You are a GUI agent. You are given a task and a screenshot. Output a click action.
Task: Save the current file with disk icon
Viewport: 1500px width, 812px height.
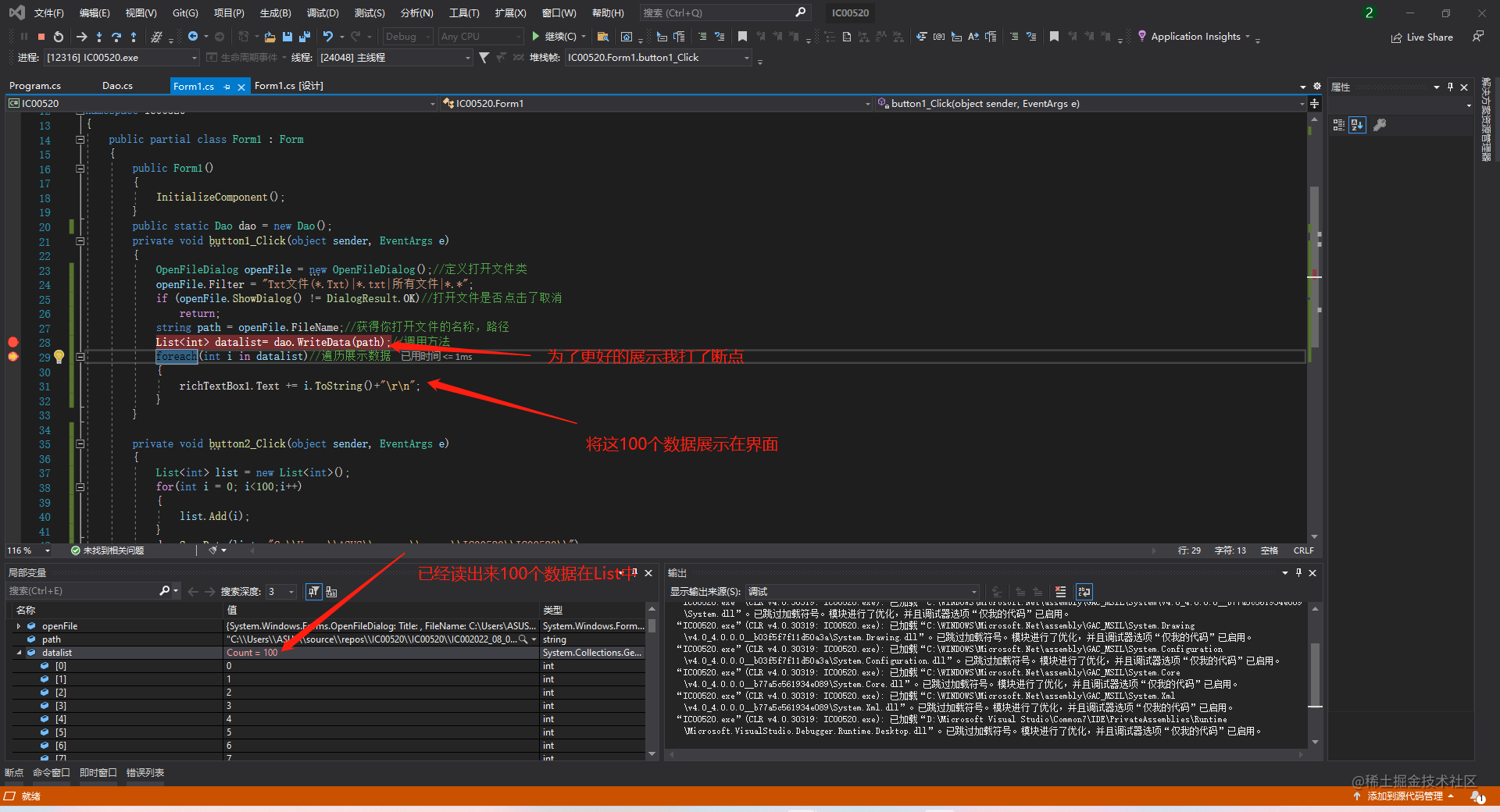tap(287, 37)
